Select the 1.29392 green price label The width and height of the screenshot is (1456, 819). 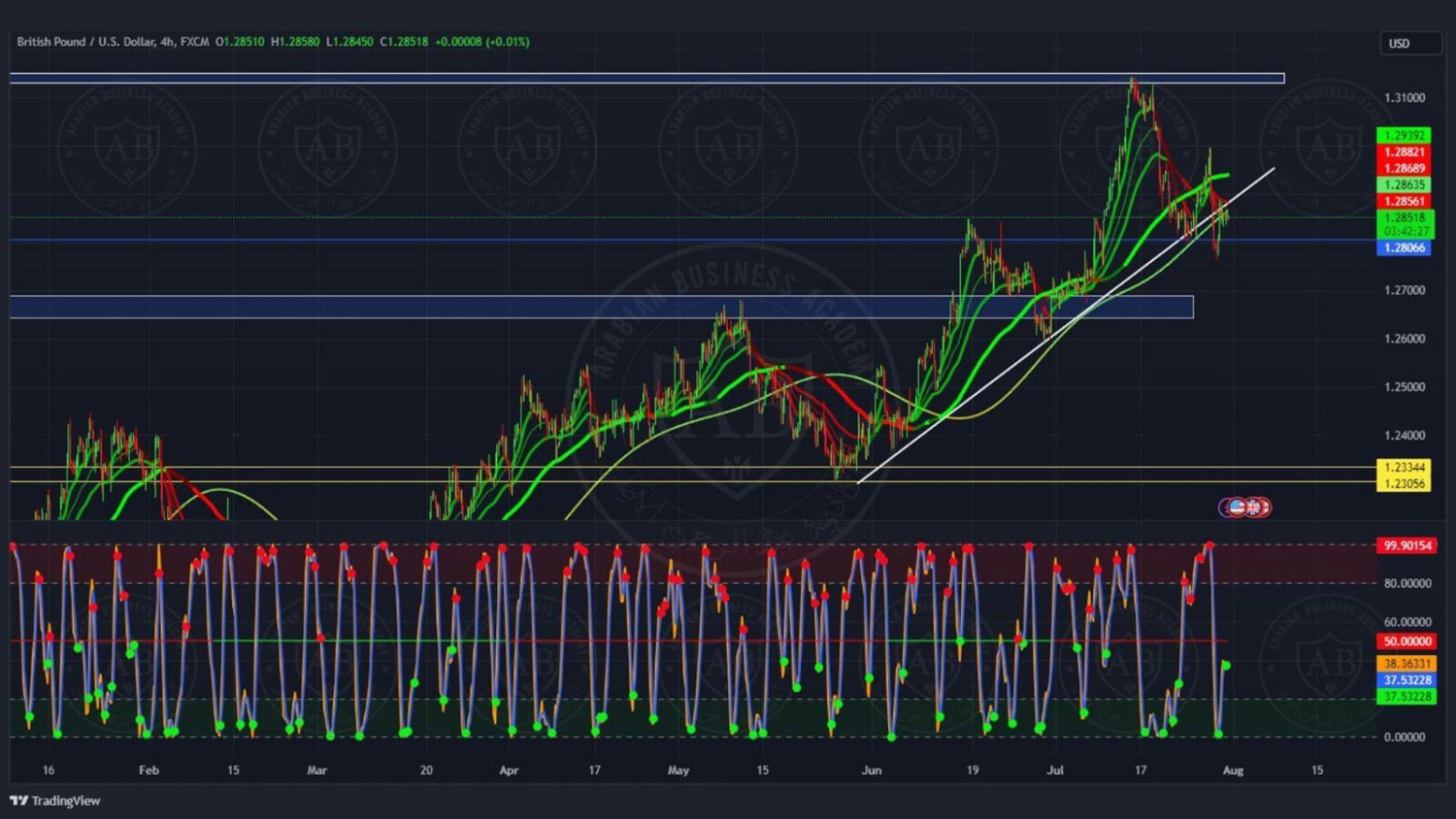1404,136
